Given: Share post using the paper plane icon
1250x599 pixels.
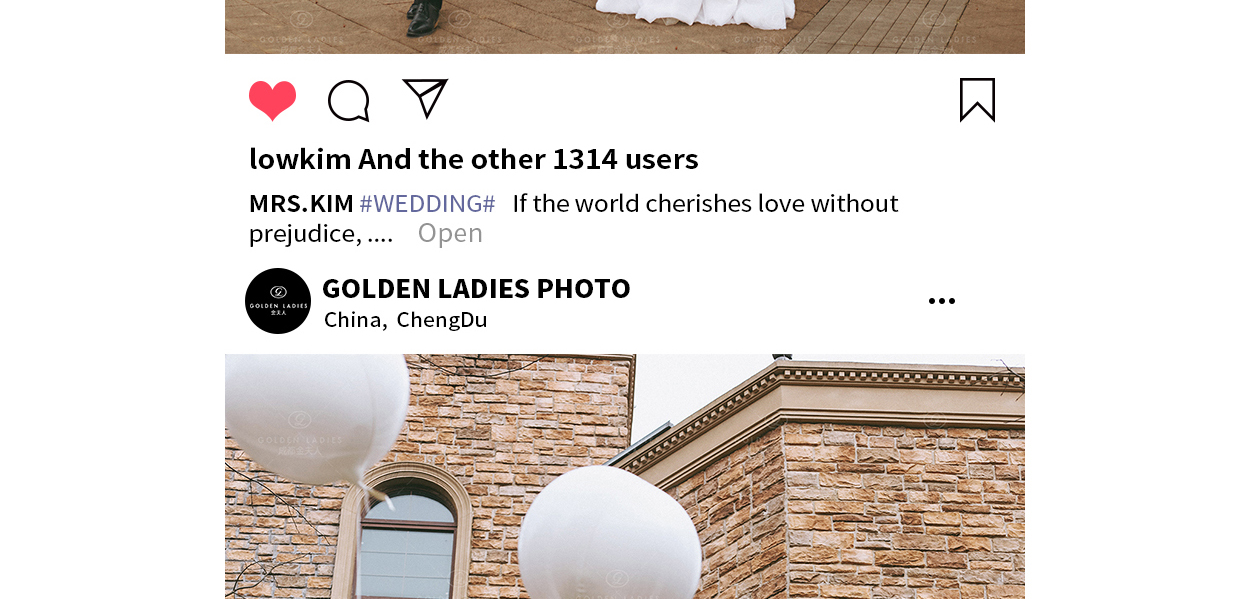Looking at the screenshot, I should (425, 99).
